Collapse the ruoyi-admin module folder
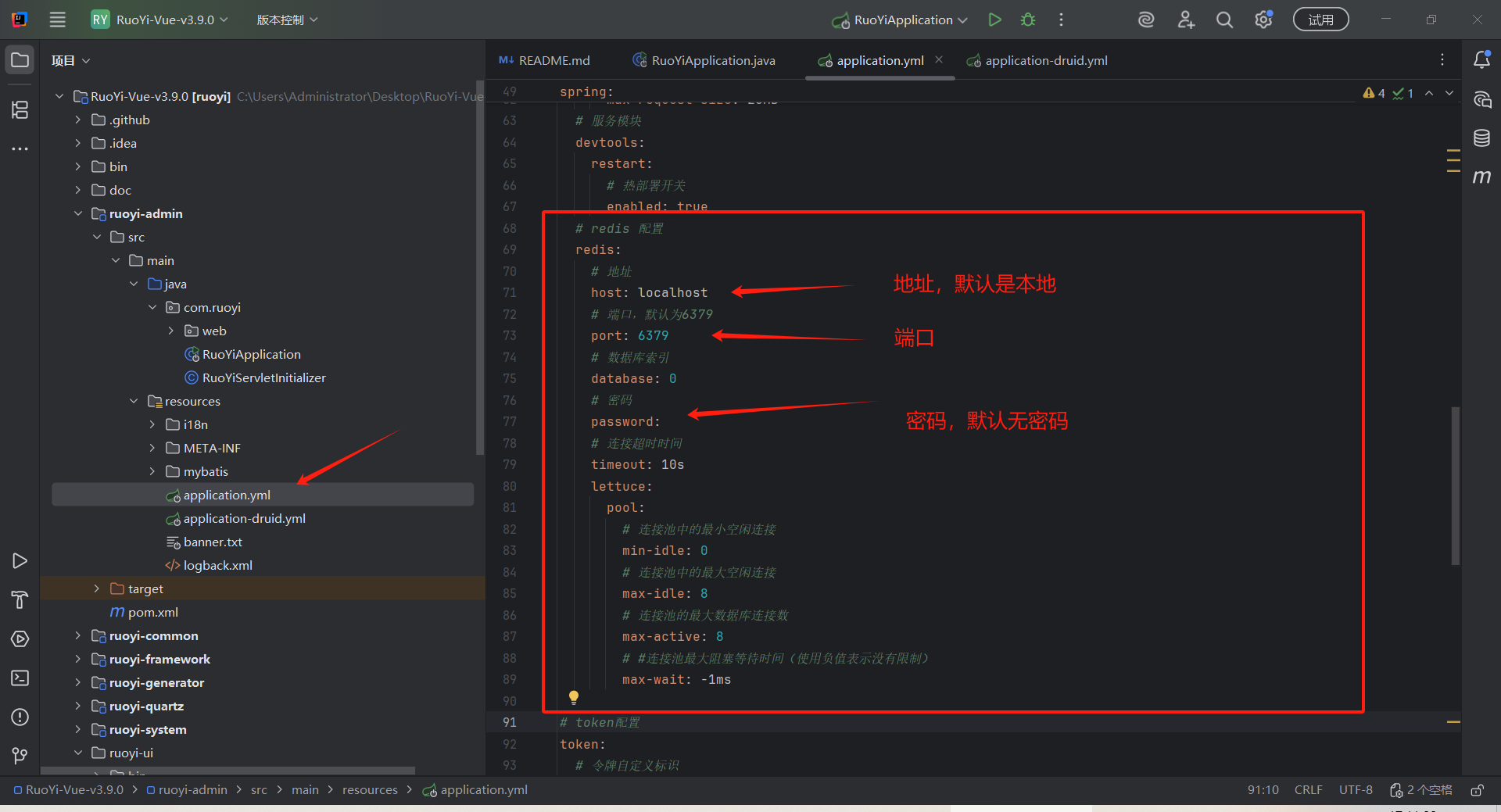The image size is (1501, 812). [77, 213]
